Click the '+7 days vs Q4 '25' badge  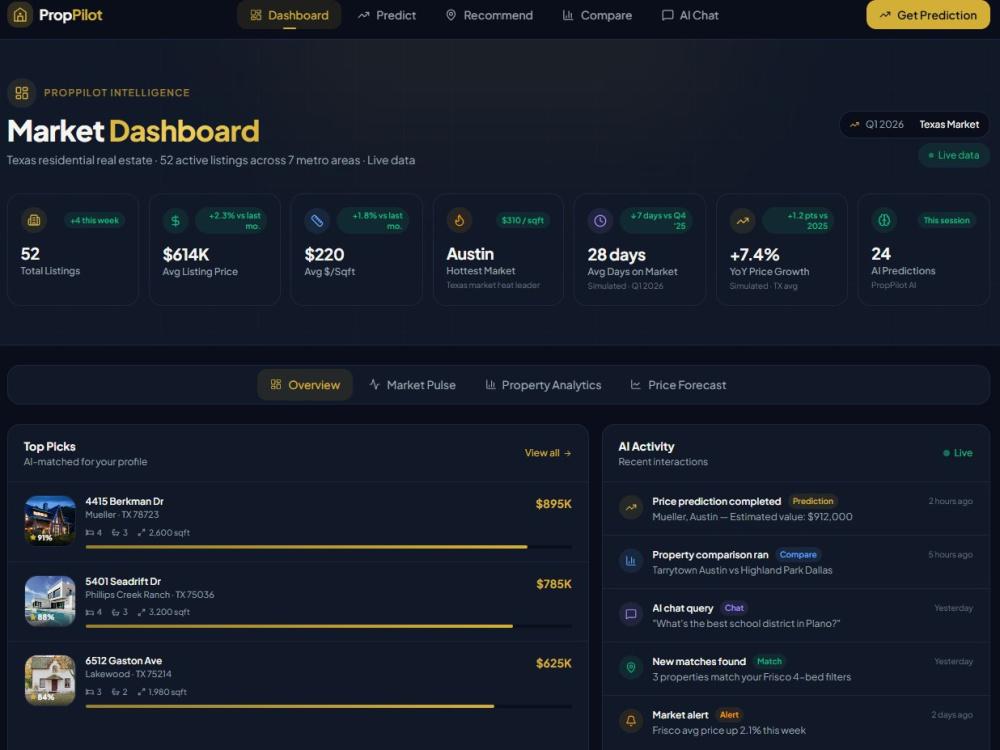657,221
